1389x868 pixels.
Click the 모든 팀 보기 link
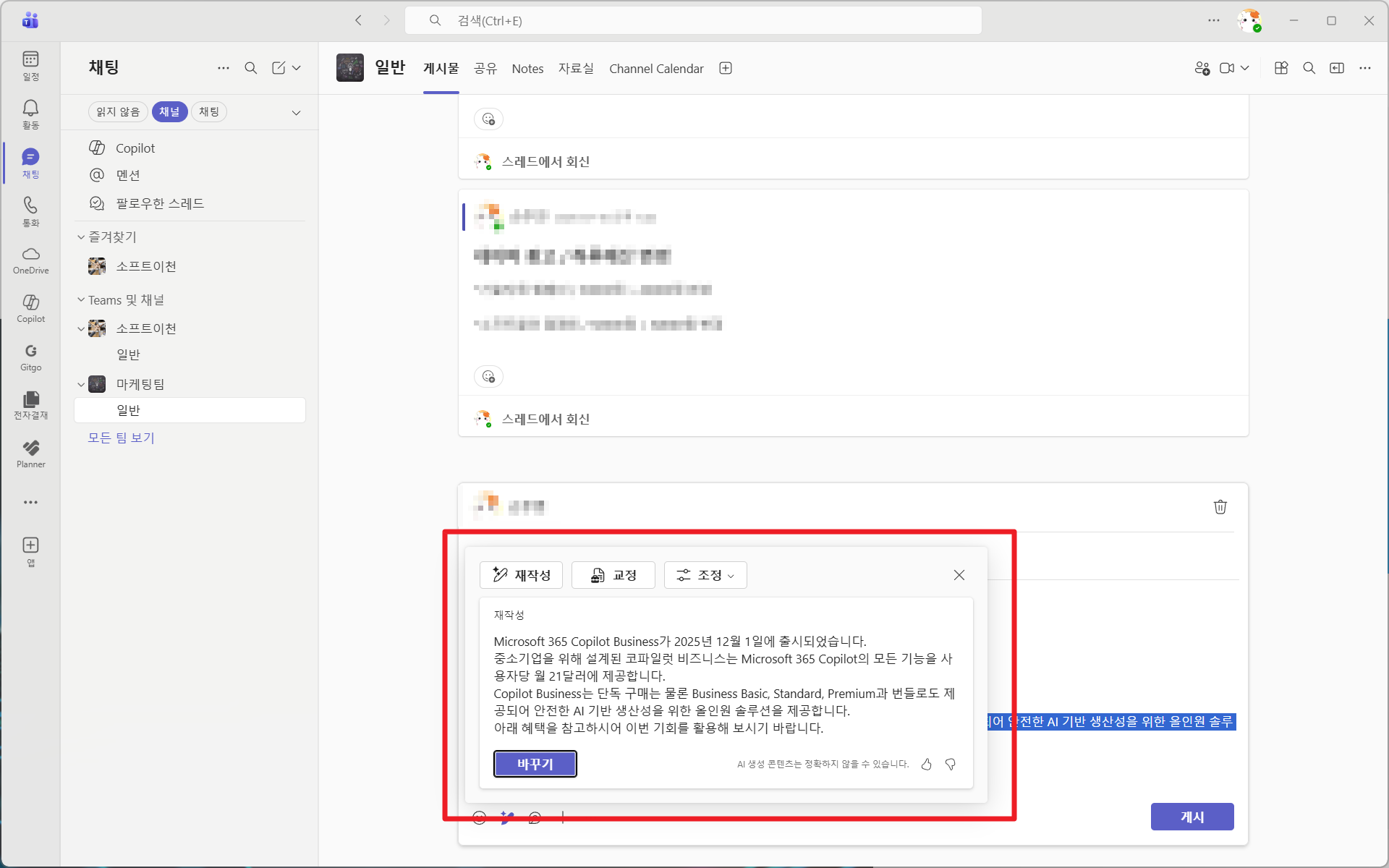click(x=121, y=438)
